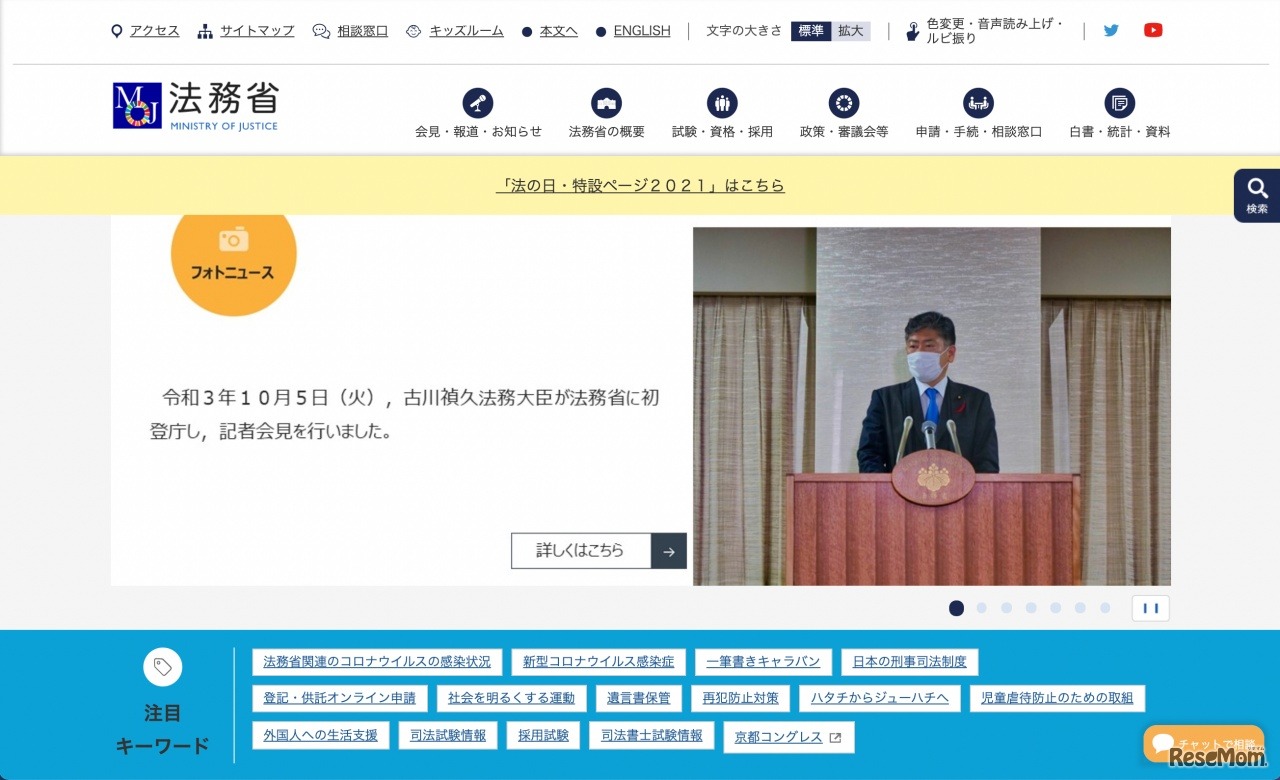Switch site language via ENGLISH link
Screen dimensions: 1280x780
pyautogui.click(x=640, y=30)
